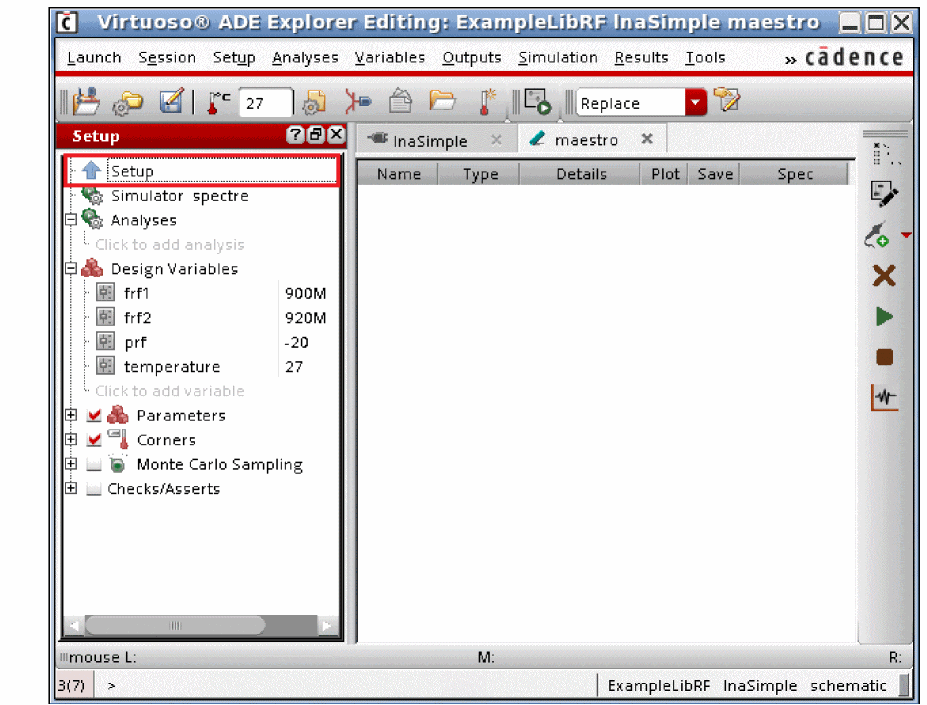The width and height of the screenshot is (927, 705).
Task: Click the save setup state toolbar icon
Action: pyautogui.click(x=86, y=102)
